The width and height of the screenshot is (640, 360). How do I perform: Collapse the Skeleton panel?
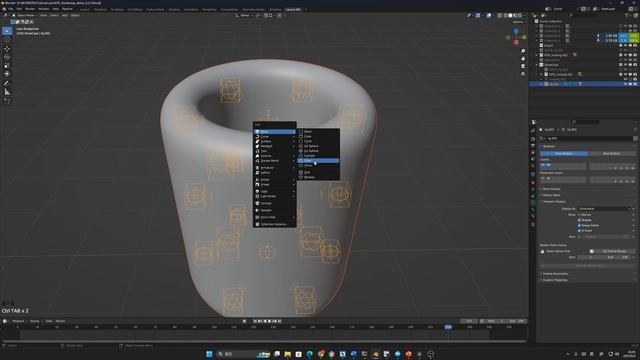pyautogui.click(x=549, y=146)
